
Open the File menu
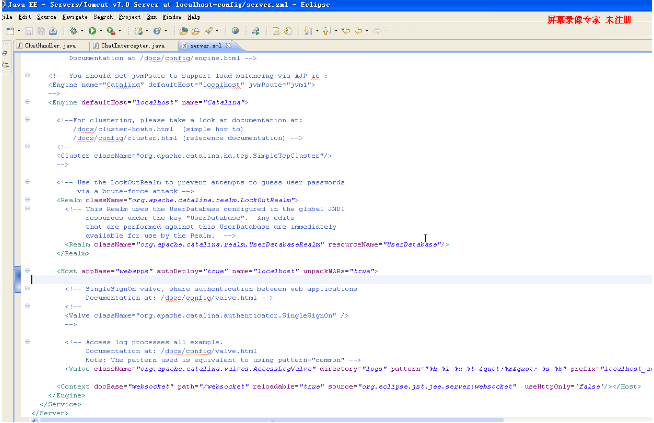pyautogui.click(x=7, y=17)
